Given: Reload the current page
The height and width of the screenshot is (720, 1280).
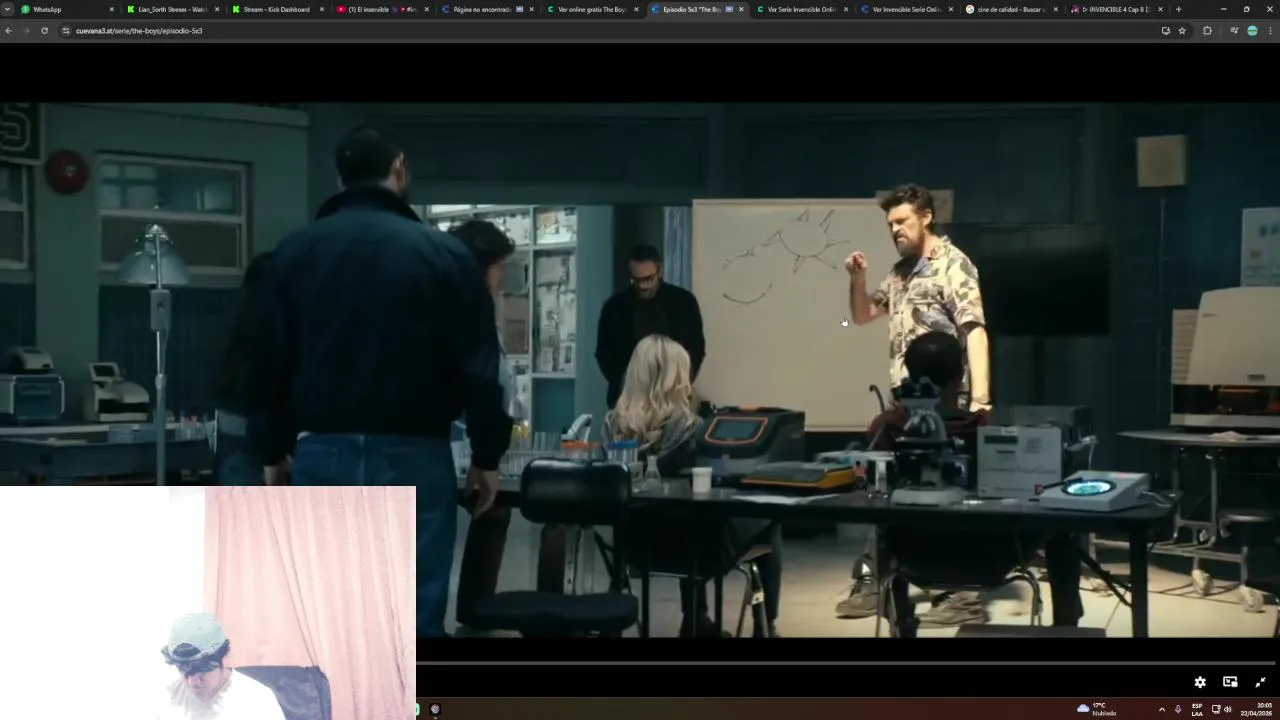Looking at the screenshot, I should point(44,31).
